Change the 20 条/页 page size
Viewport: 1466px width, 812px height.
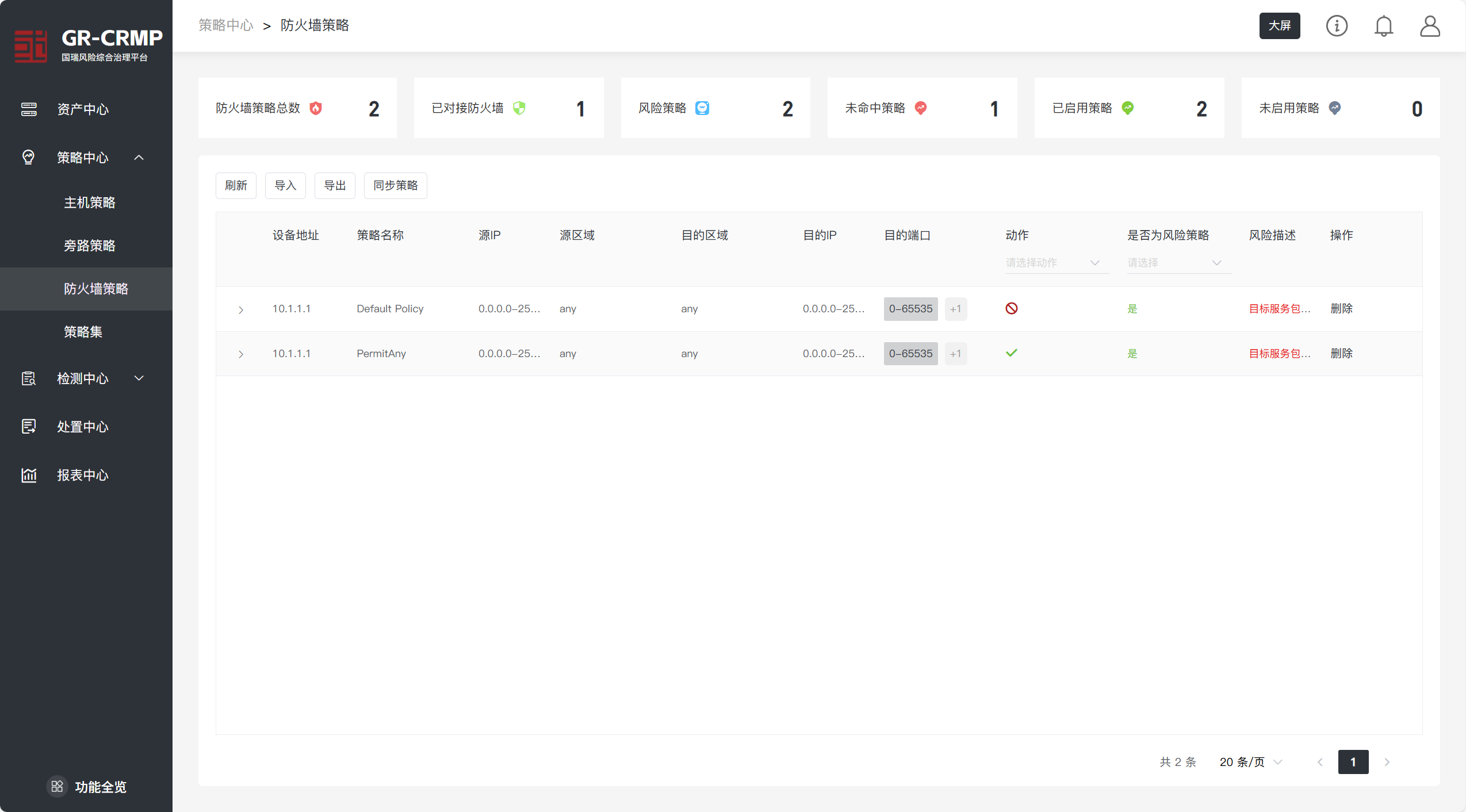coord(1250,762)
